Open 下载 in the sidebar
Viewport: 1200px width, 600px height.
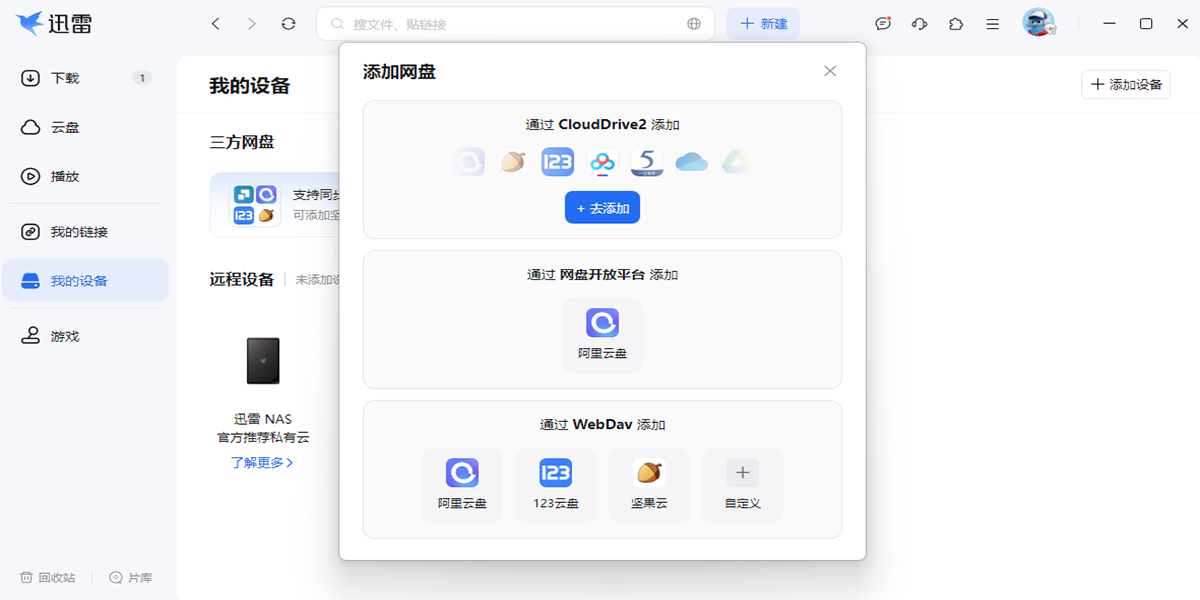click(x=85, y=78)
